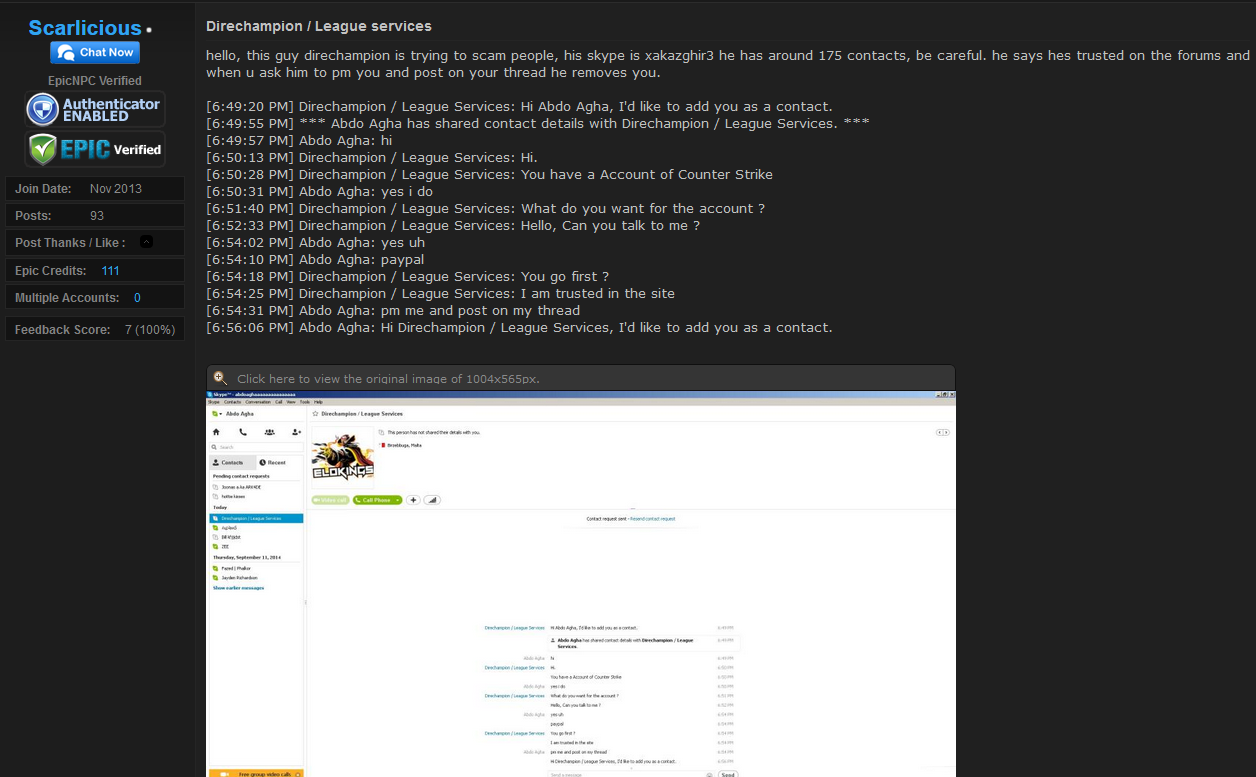Click the Posts 93 row
This screenshot has height=777, width=1256.
click(95, 215)
